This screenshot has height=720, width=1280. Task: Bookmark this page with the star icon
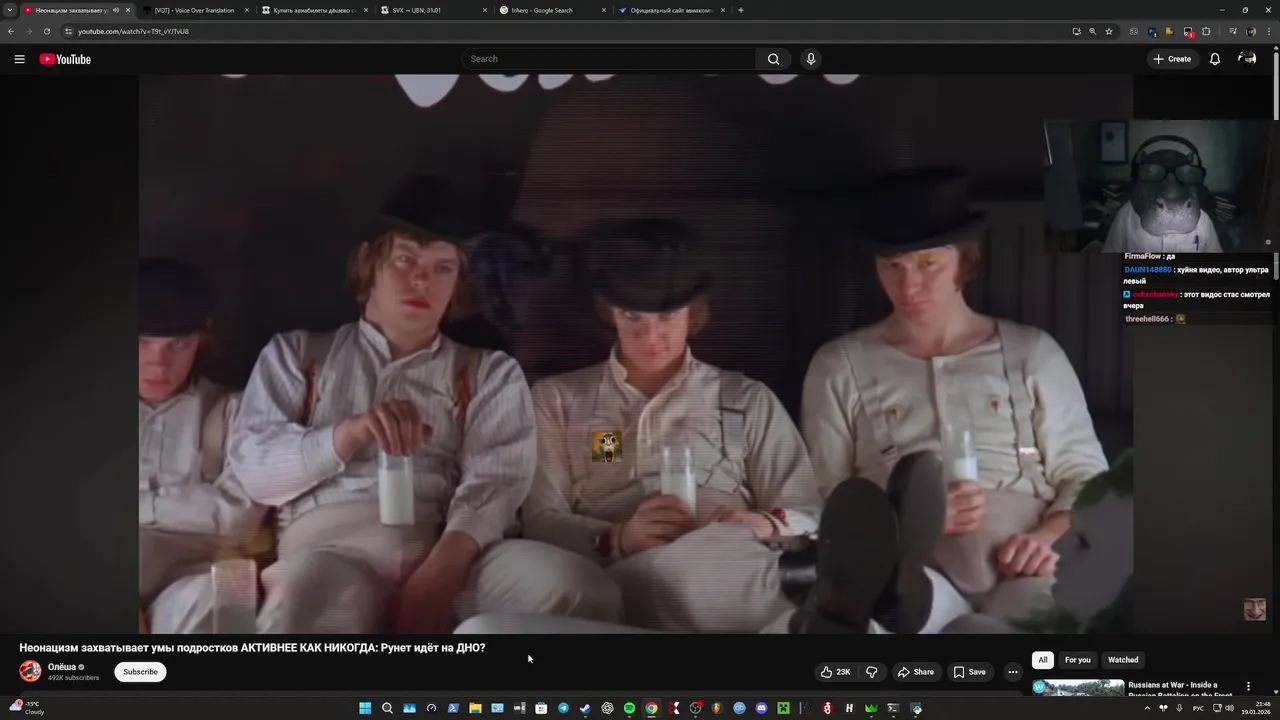pos(1109,31)
